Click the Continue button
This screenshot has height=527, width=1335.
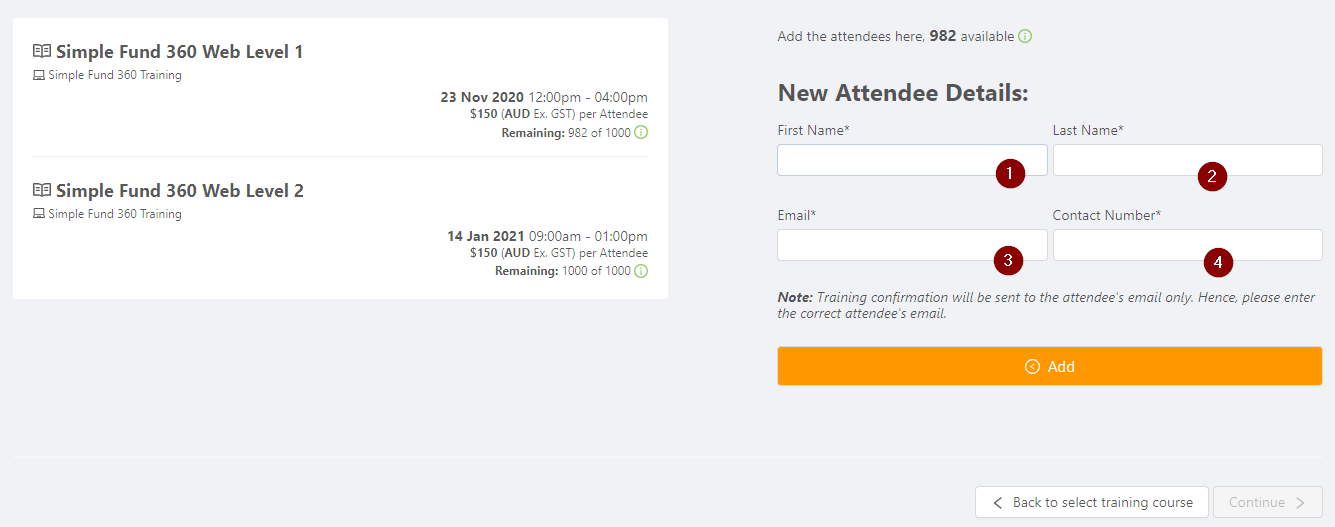[x=1268, y=502]
